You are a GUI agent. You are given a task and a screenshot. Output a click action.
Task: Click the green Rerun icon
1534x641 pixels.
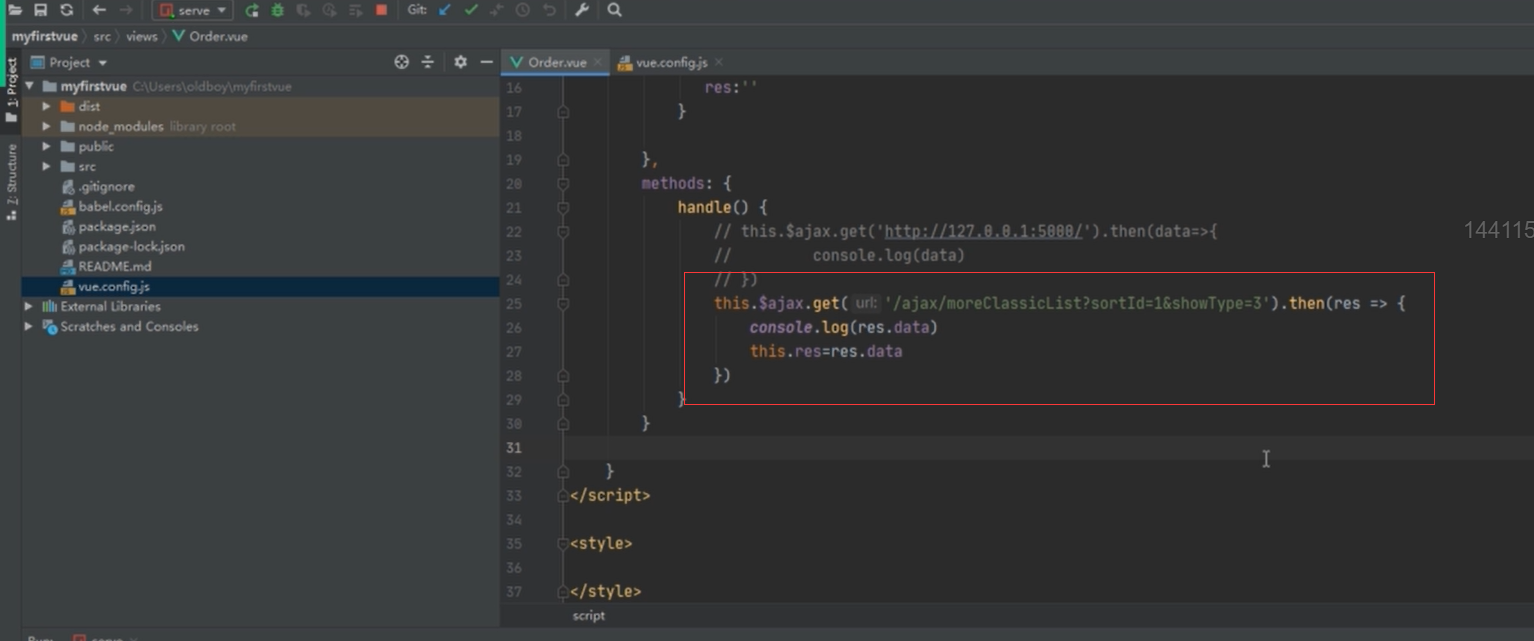(252, 10)
